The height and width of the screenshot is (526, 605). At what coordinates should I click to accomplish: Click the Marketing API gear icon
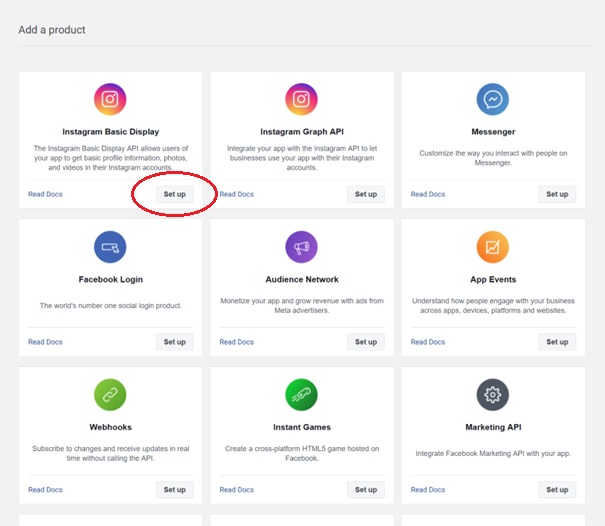[492, 394]
